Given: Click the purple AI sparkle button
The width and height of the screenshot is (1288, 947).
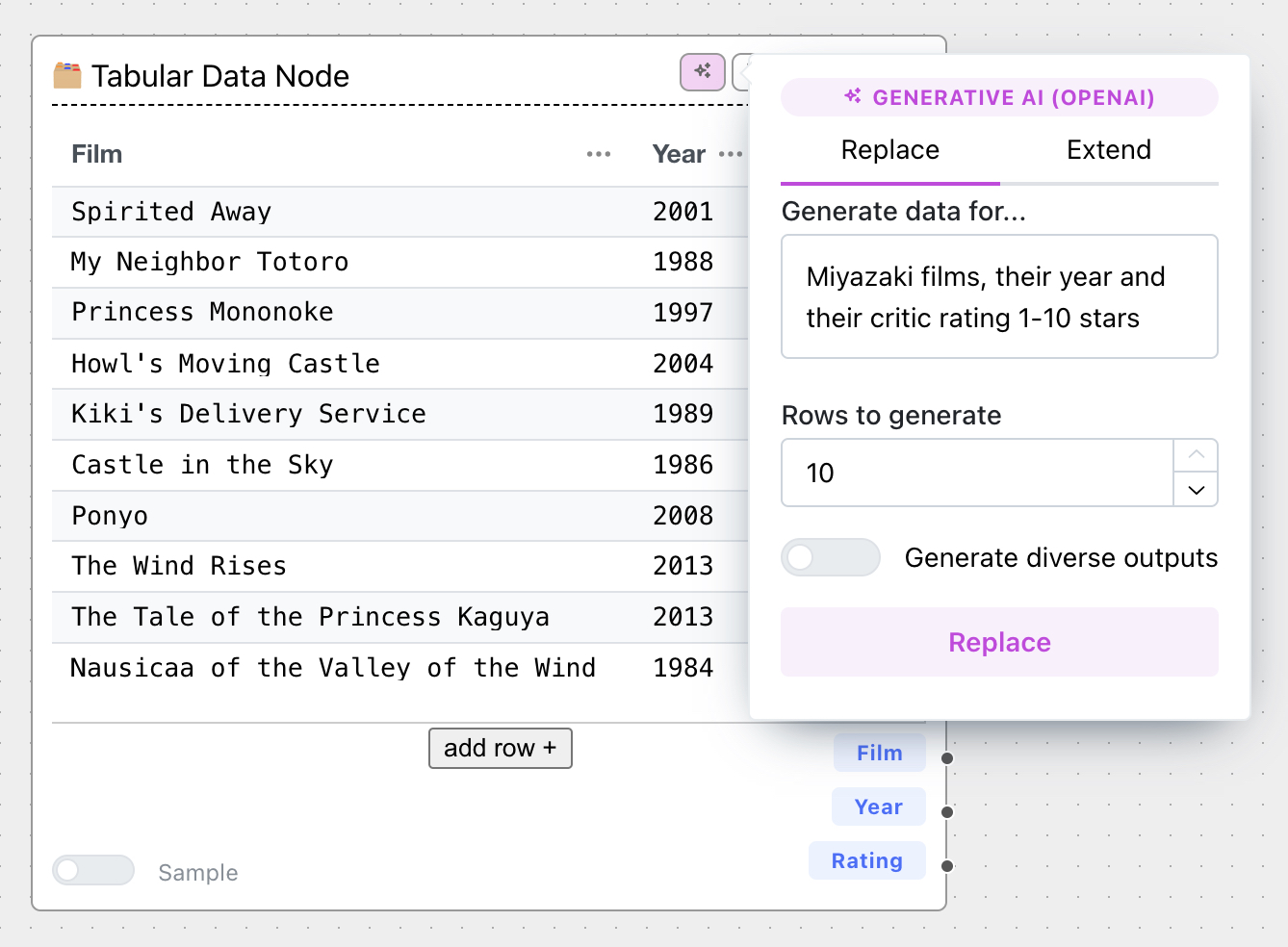Looking at the screenshot, I should click(702, 72).
